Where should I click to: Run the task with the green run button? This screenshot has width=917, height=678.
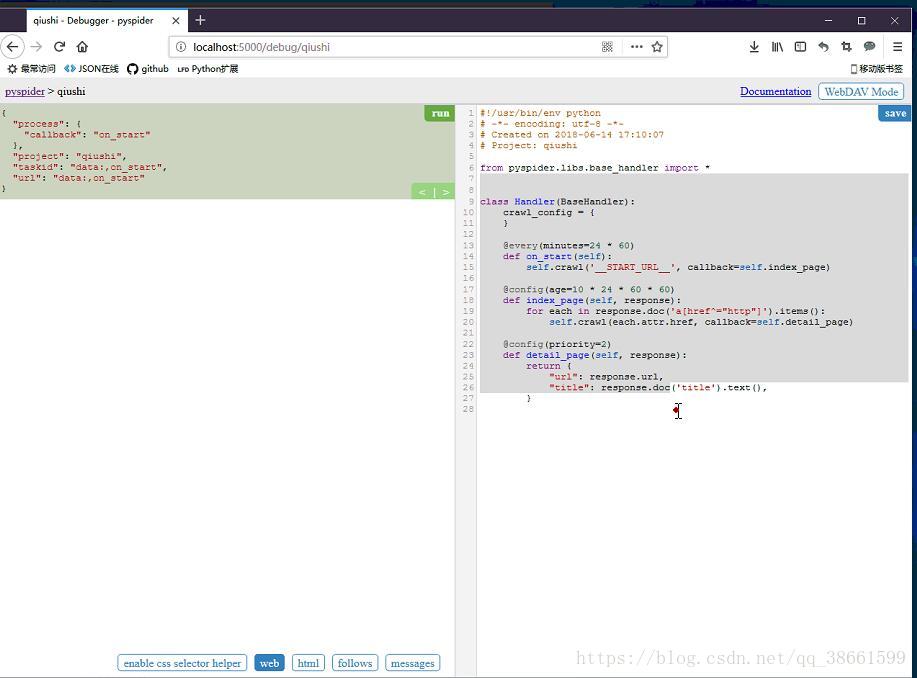[440, 113]
